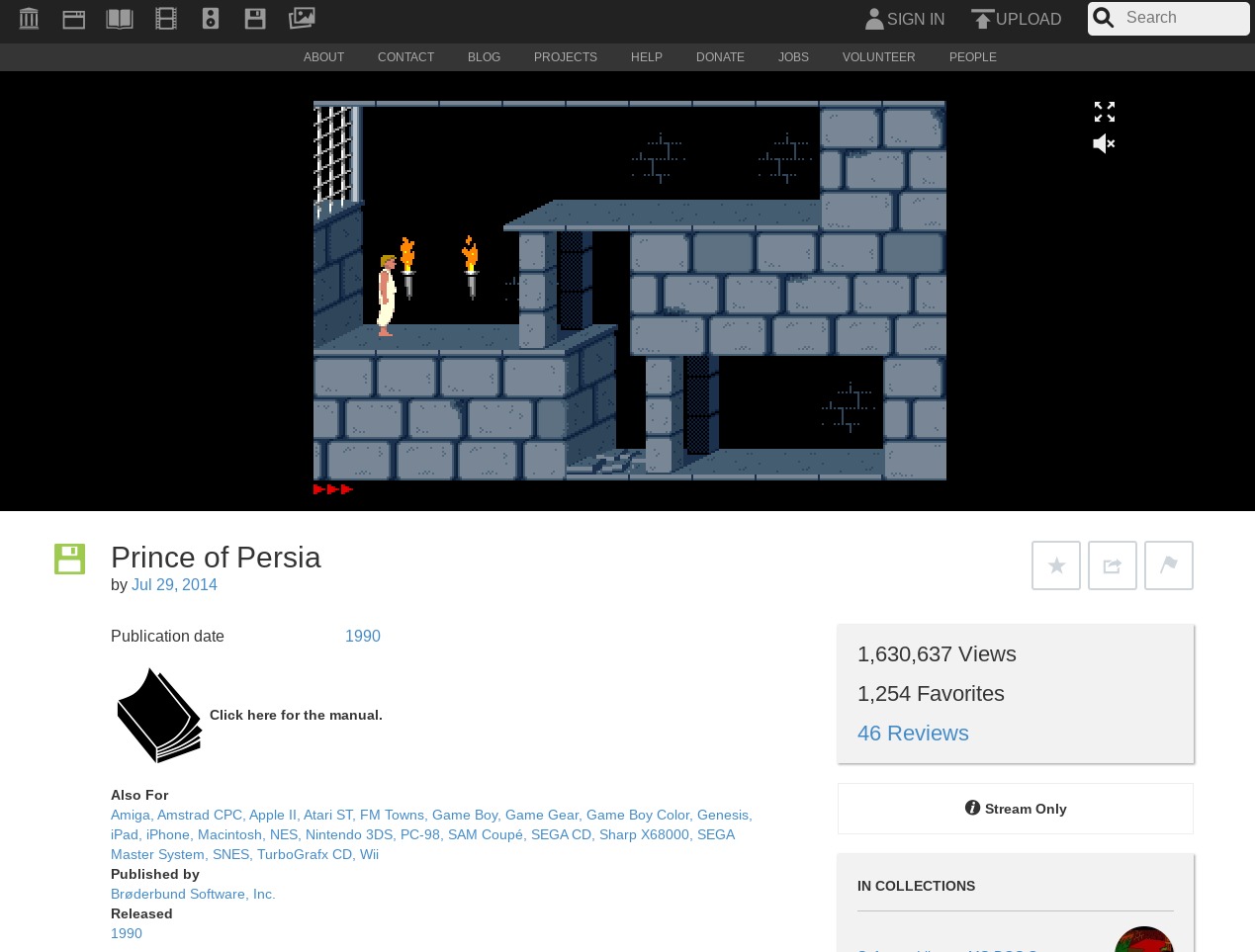Open the Sharp X68000 platform link

646,834
